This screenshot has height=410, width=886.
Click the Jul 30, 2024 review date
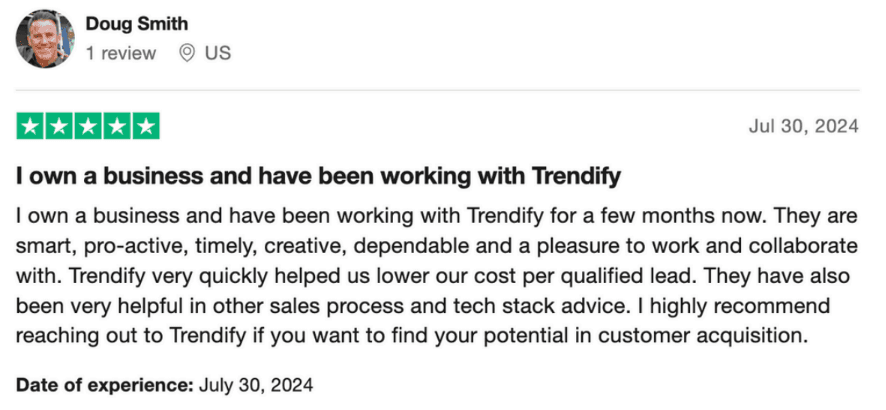click(804, 127)
